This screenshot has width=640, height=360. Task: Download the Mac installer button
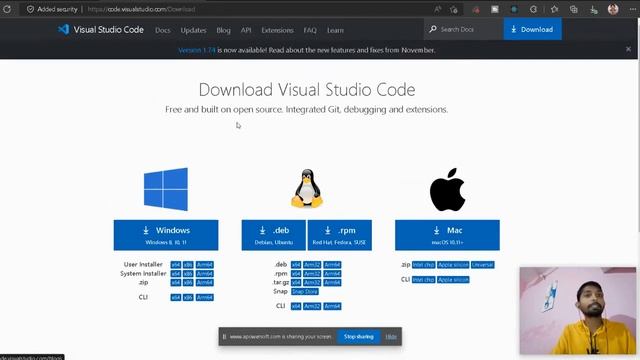447,235
